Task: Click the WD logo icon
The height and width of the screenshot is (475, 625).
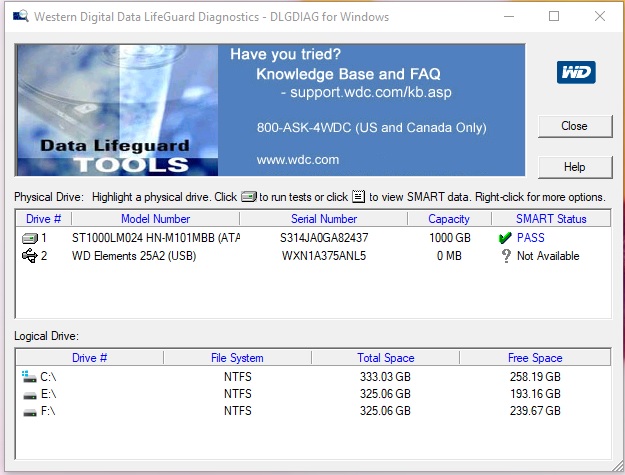Action: pos(576,72)
